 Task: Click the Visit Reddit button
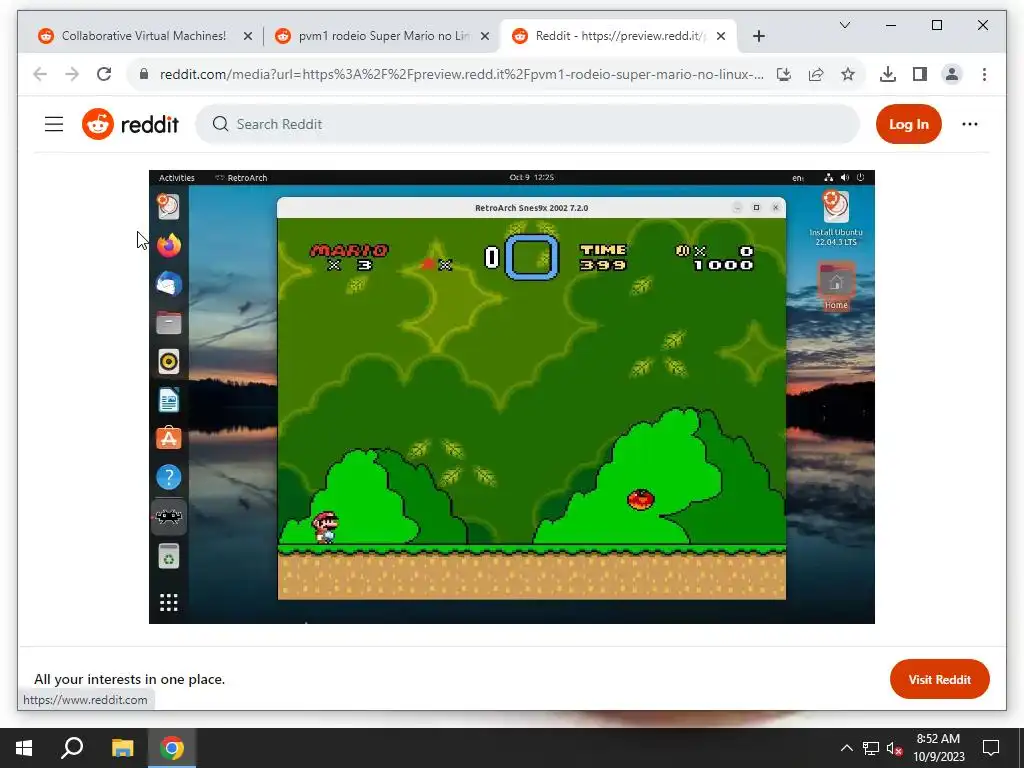coord(940,679)
